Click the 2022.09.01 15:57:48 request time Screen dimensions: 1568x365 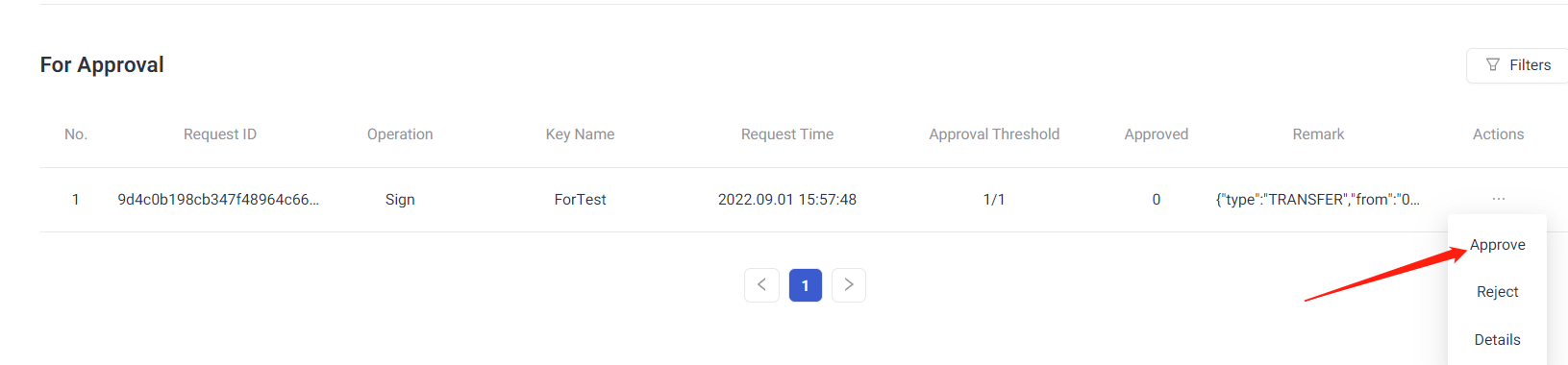[x=787, y=200]
